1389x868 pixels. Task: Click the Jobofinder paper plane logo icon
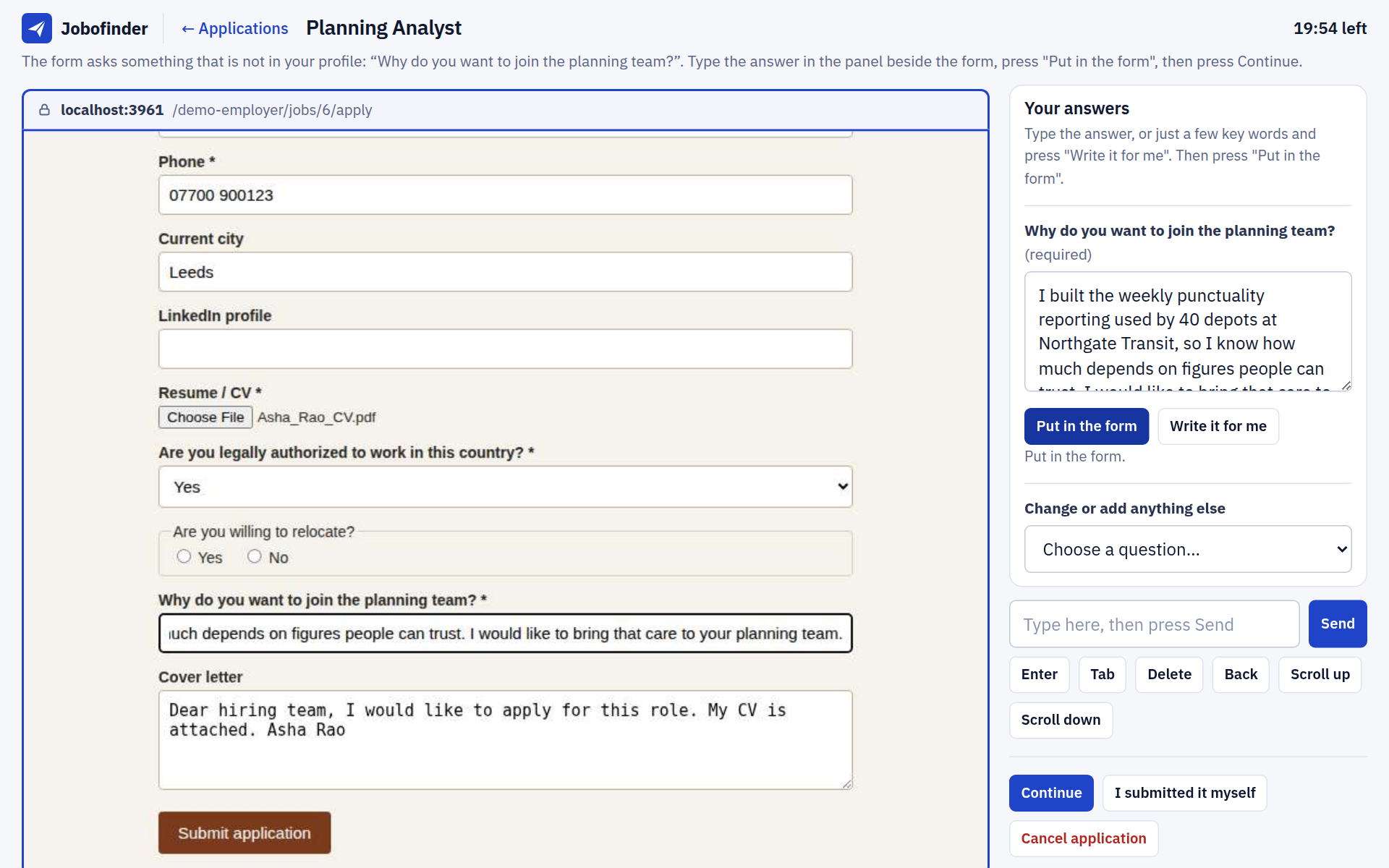pyautogui.click(x=37, y=28)
